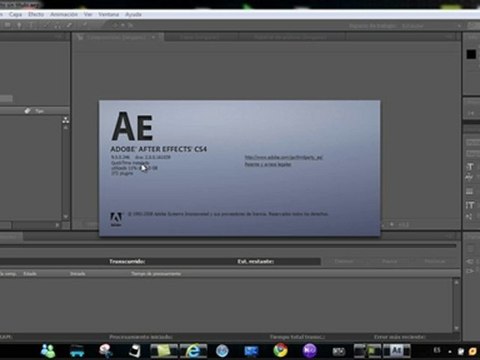Screen dimensions: 480x360
Task: Click the baseline shift icon in Character panel
Action: click(x=469, y=217)
